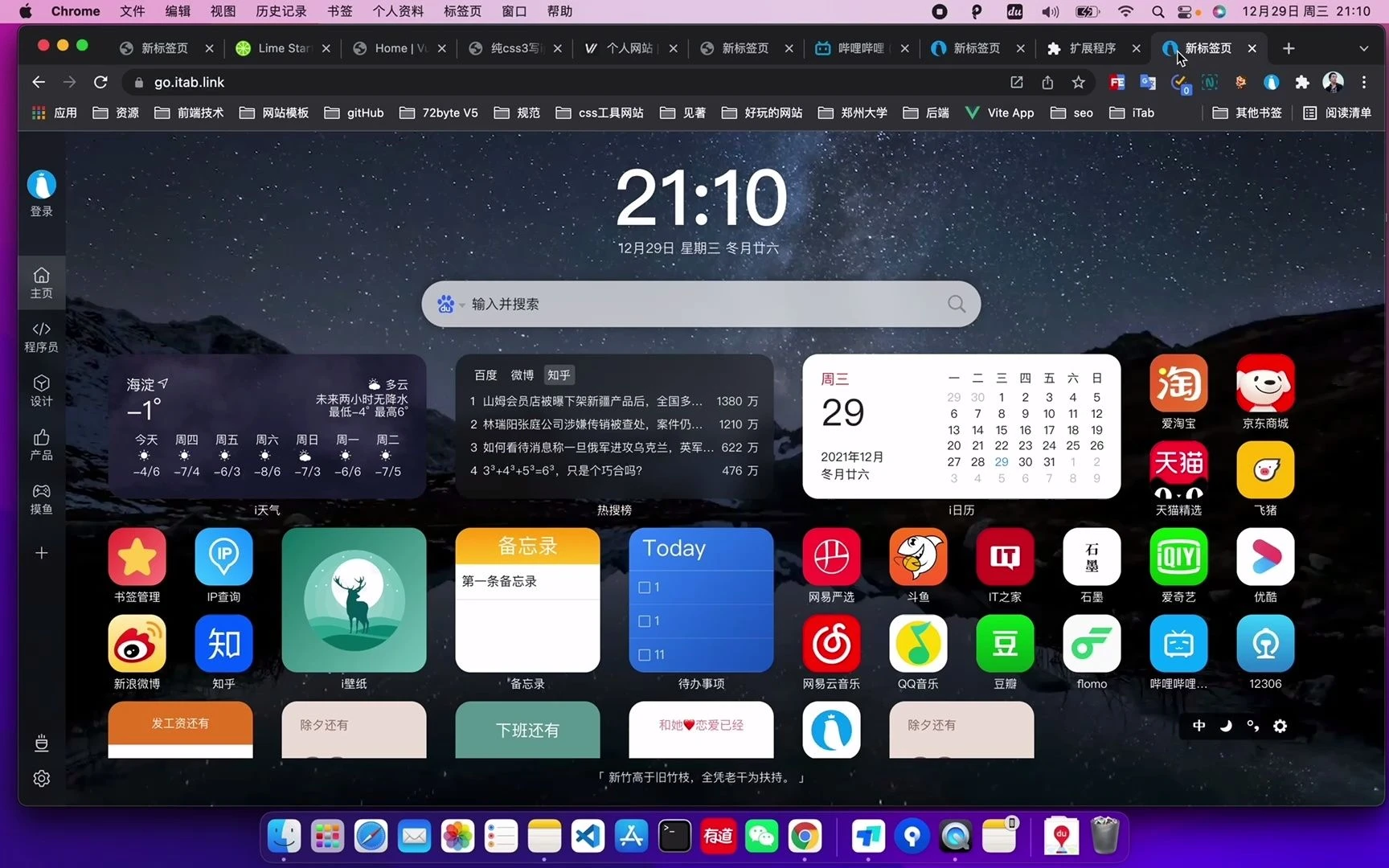Viewport: 1389px width, 868px height.
Task: Open the hot topic about 山姆会员店
Action: 614,401
